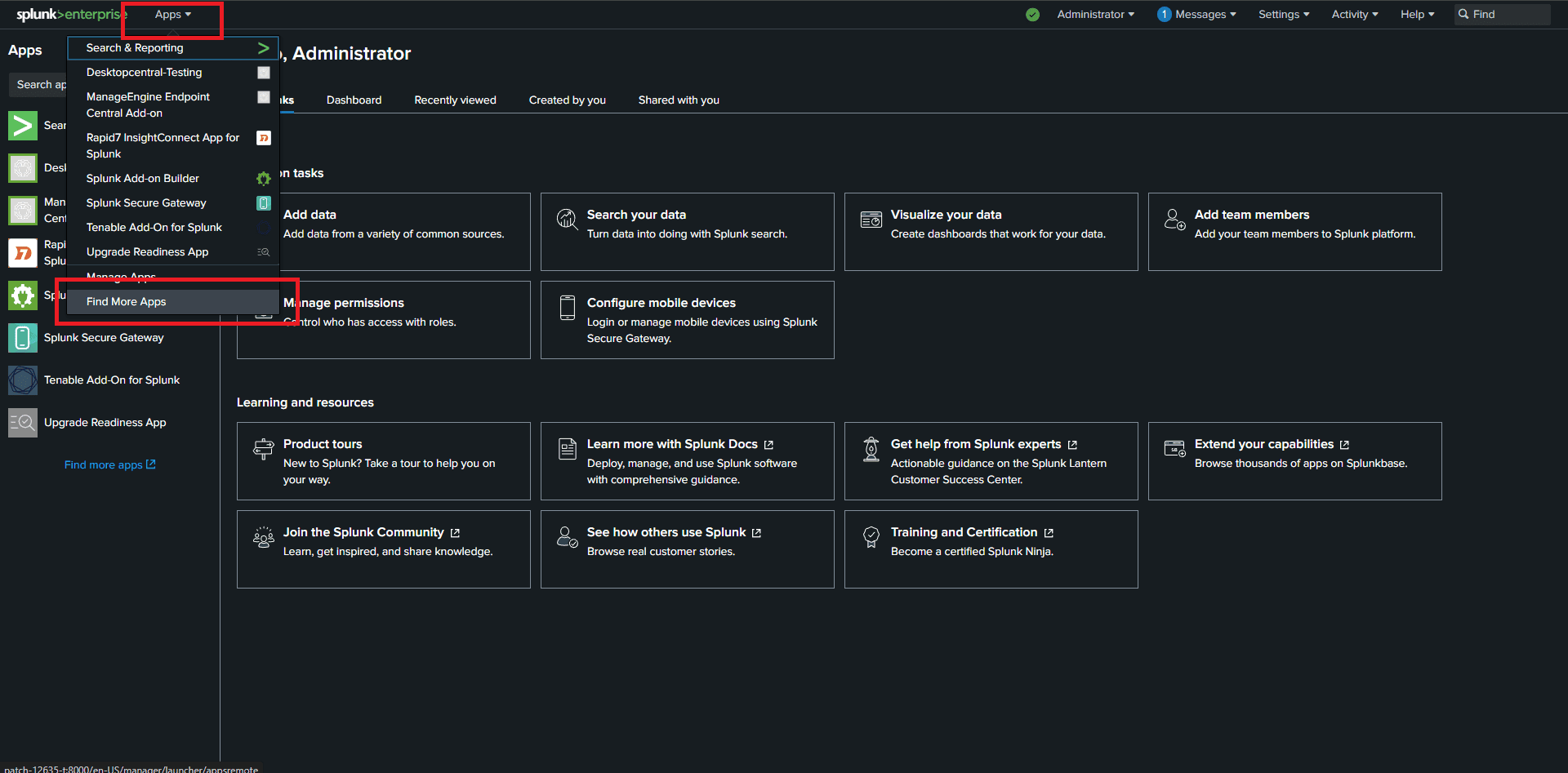
Task: Click the Find search field
Action: pyautogui.click(x=1508, y=15)
